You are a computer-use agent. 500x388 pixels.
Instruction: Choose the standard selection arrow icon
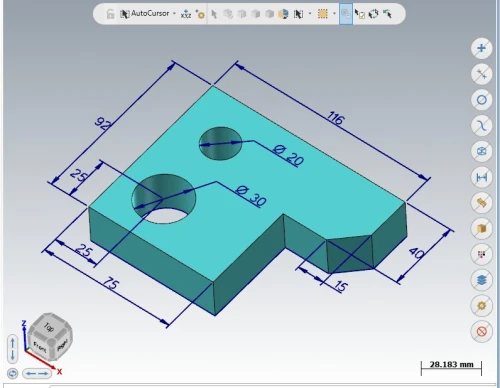coord(214,14)
